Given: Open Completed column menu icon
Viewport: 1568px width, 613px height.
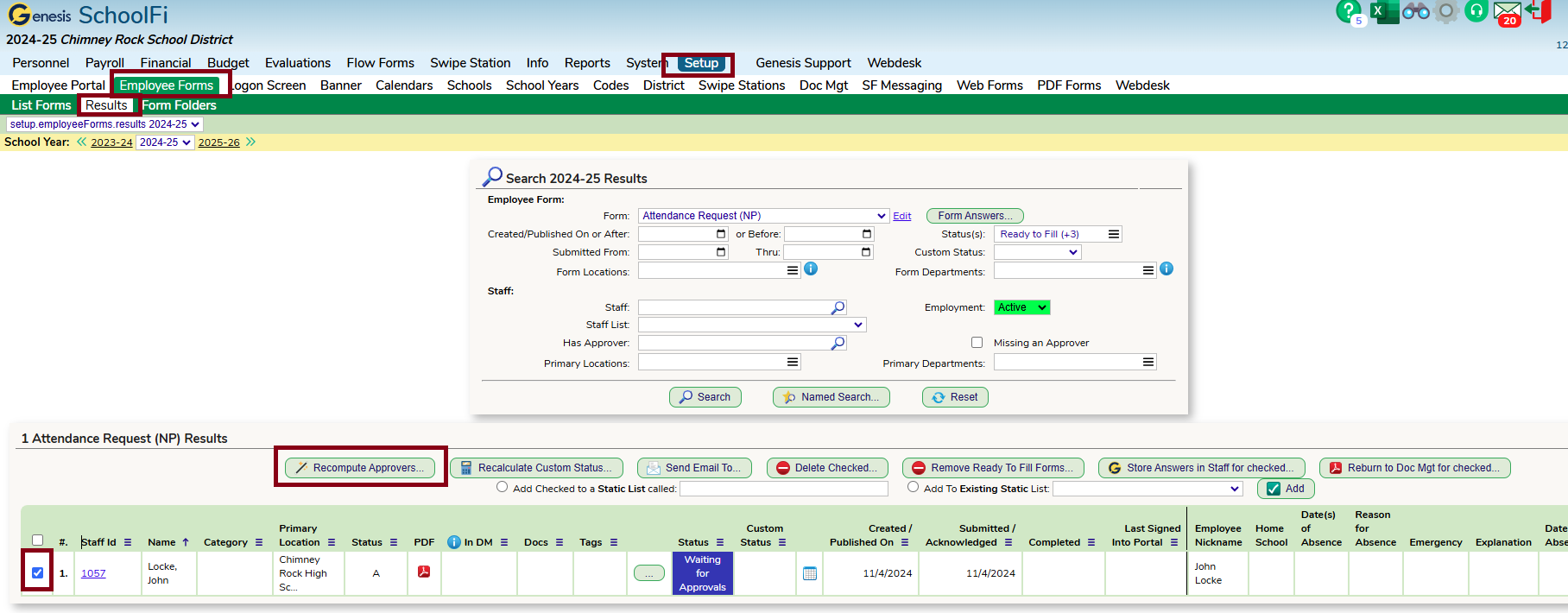Looking at the screenshot, I should (1091, 542).
